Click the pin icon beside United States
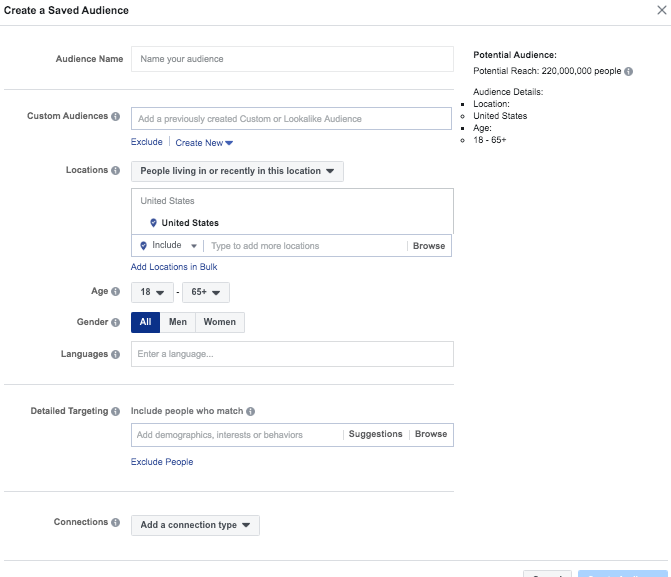Image resolution: width=671 pixels, height=577 pixels. coord(153,223)
